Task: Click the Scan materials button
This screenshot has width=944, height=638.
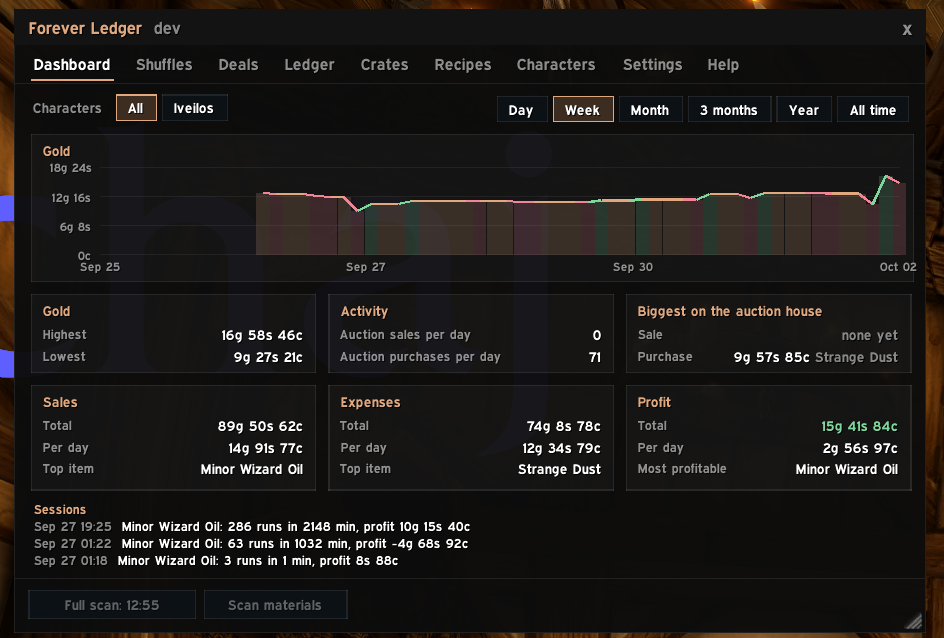Action: 275,605
